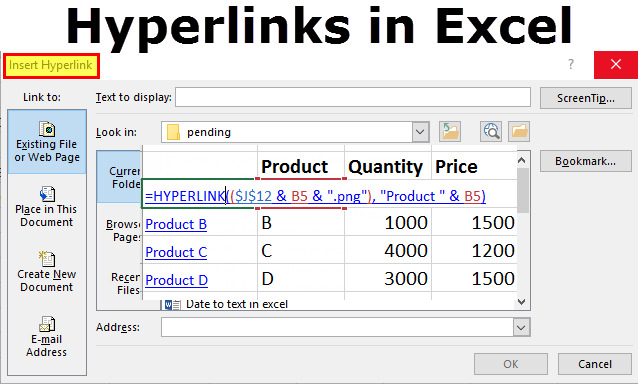The height and width of the screenshot is (384, 638).
Task: Select product cell C
Action: click(x=301, y=251)
